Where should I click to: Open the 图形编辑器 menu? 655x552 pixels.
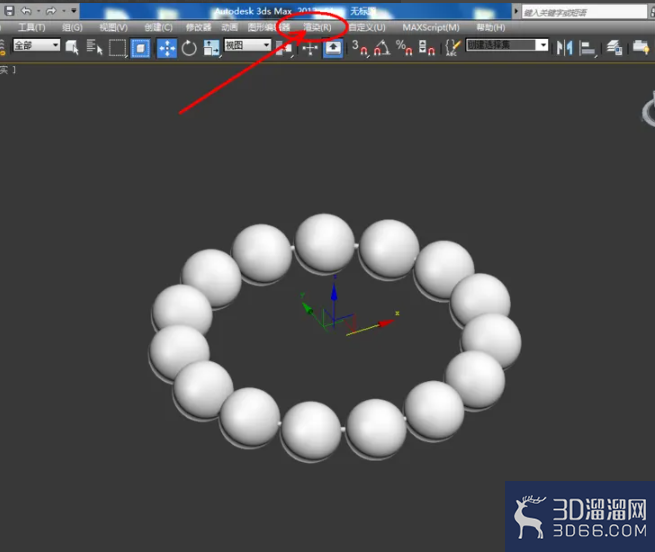coord(269,28)
